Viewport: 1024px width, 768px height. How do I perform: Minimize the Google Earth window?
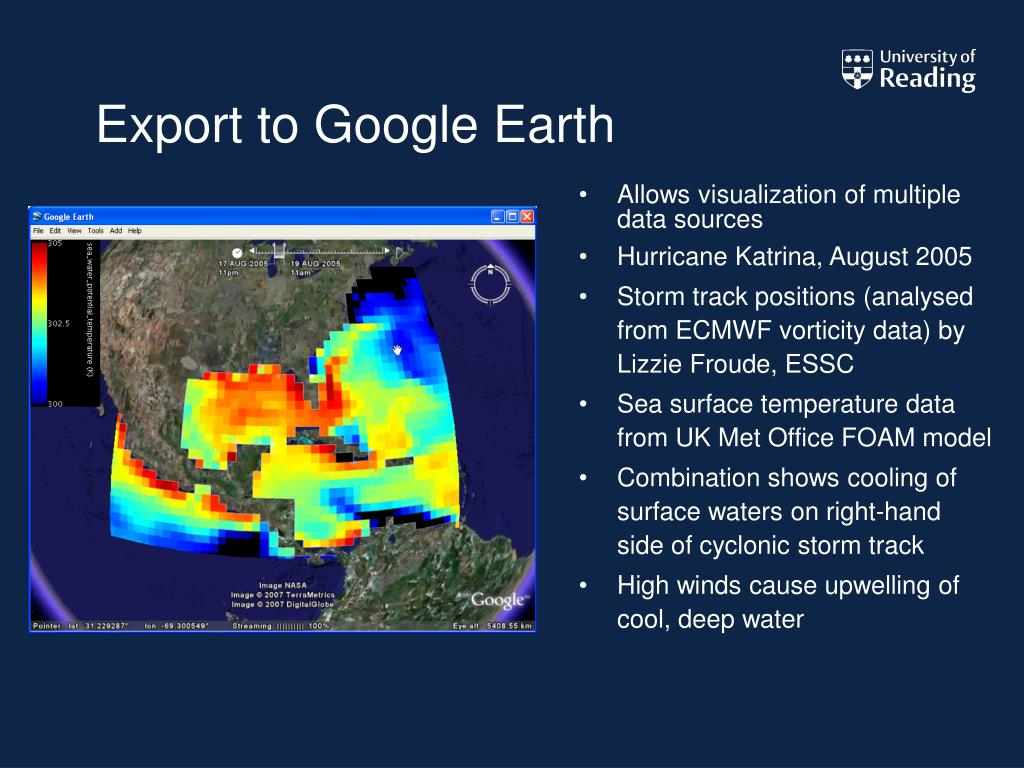[498, 216]
